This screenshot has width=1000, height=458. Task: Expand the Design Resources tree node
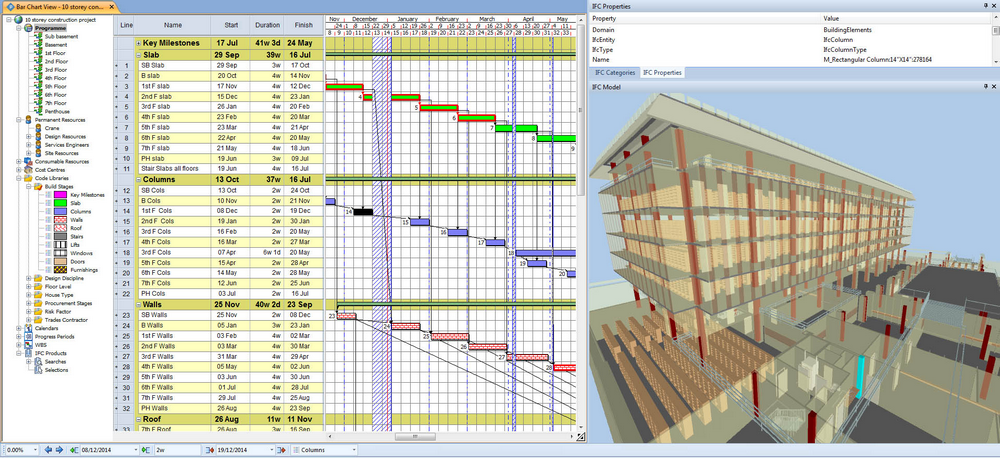pyautogui.click(x=28, y=136)
